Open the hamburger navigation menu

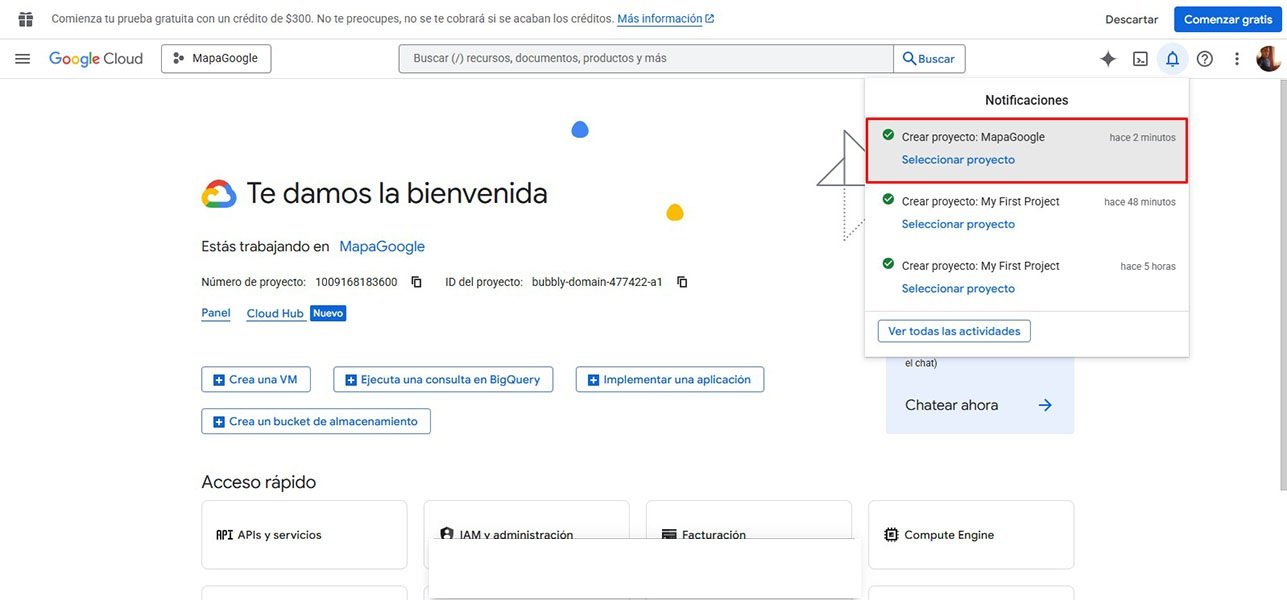18,57
